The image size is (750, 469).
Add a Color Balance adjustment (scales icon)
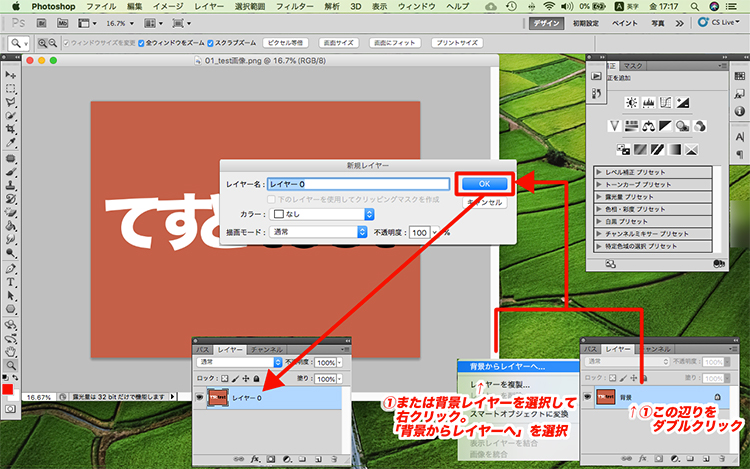[x=649, y=126]
